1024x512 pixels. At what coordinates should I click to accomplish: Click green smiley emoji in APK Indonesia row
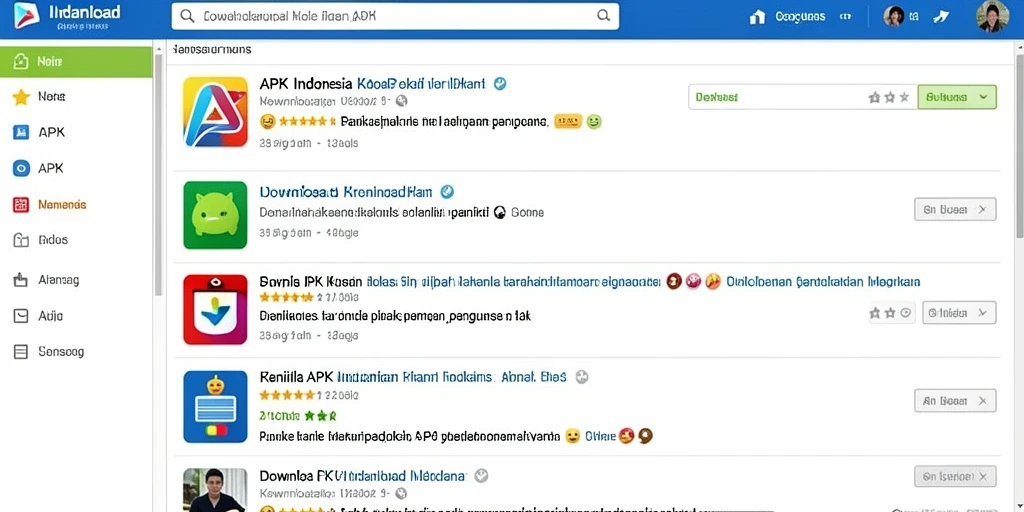tap(594, 121)
